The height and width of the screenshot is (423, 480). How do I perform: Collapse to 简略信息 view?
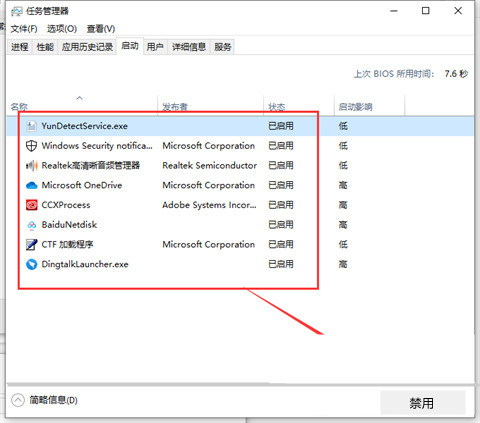[44, 400]
